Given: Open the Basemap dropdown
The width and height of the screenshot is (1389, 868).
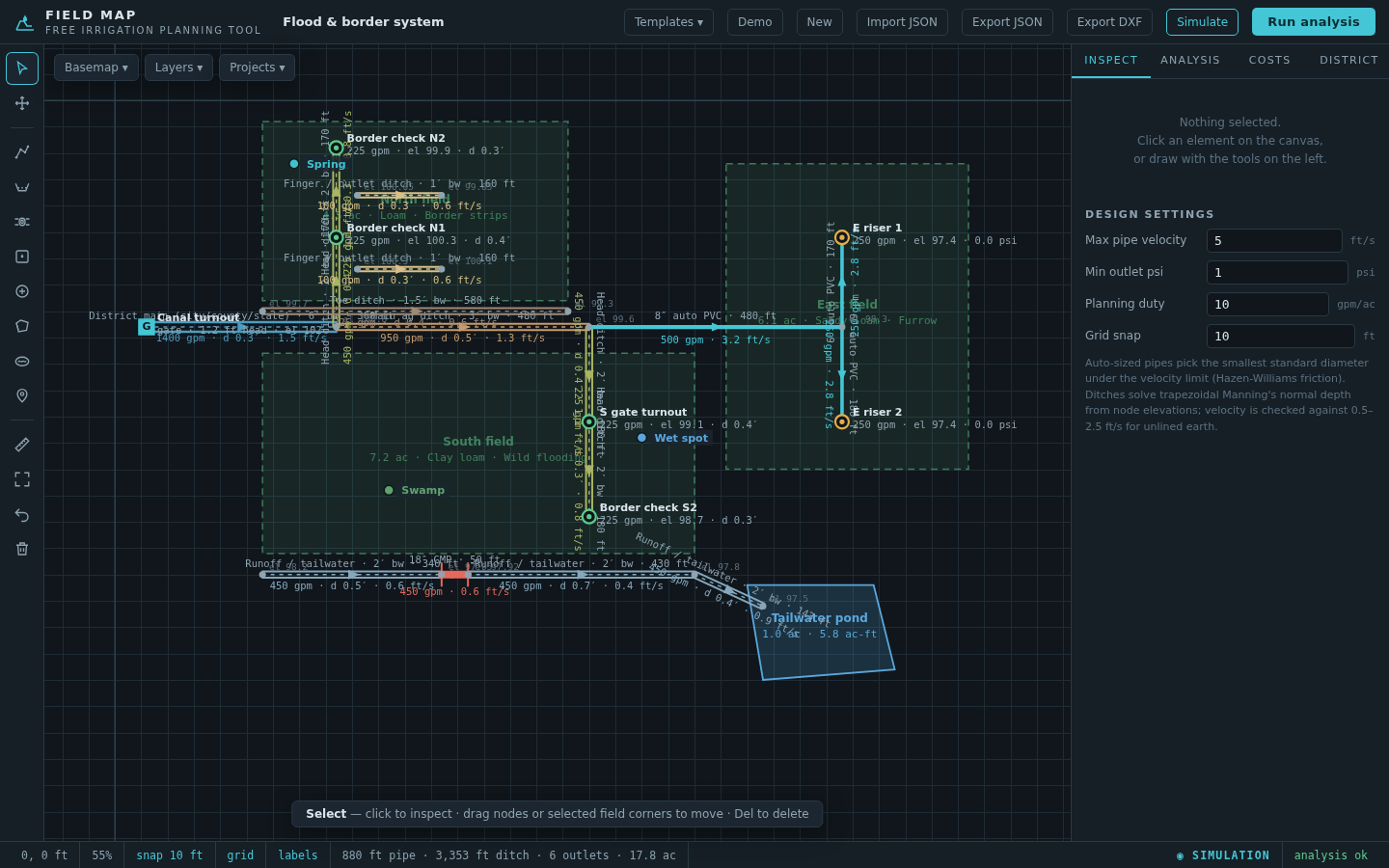Looking at the screenshot, I should [x=96, y=68].
